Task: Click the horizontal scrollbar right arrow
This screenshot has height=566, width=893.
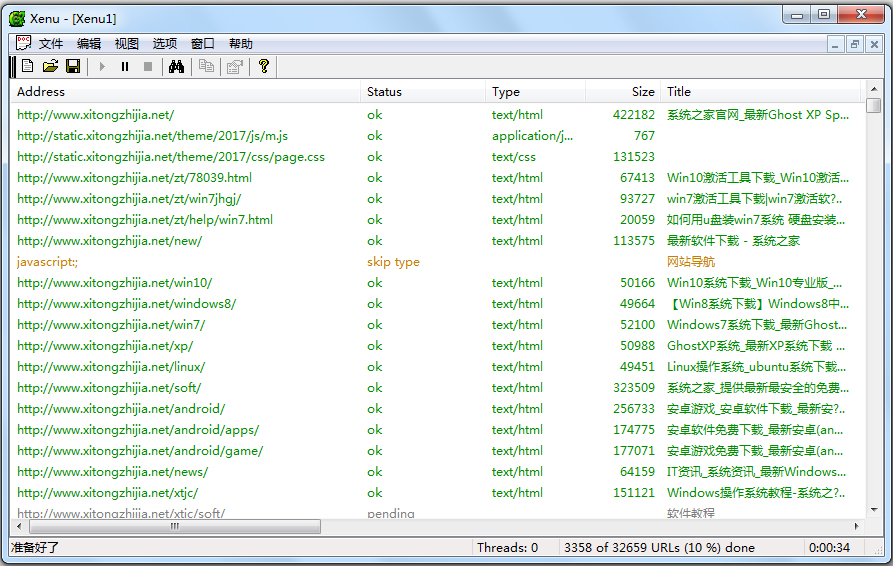Action: click(x=856, y=526)
